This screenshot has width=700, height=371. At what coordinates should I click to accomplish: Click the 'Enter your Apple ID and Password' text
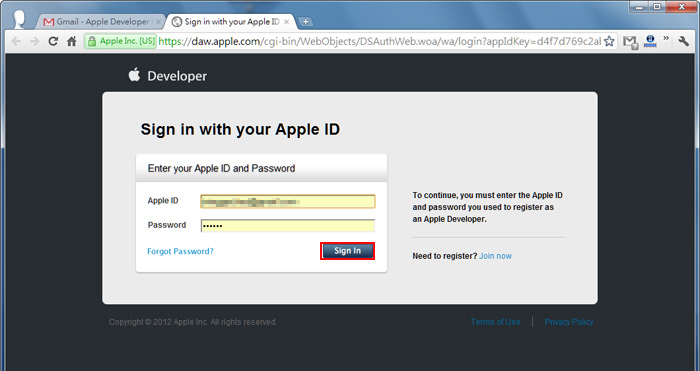[221, 168]
